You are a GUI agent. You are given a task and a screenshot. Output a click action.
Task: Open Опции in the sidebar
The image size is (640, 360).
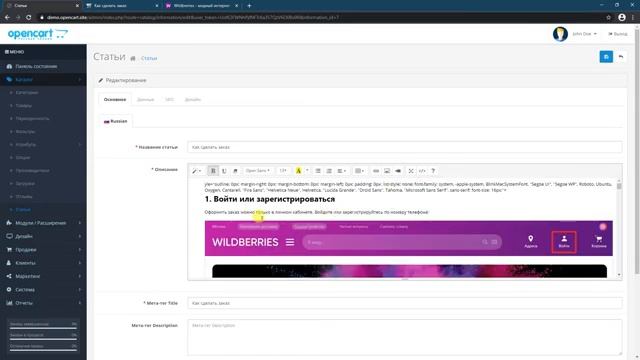click(43, 158)
